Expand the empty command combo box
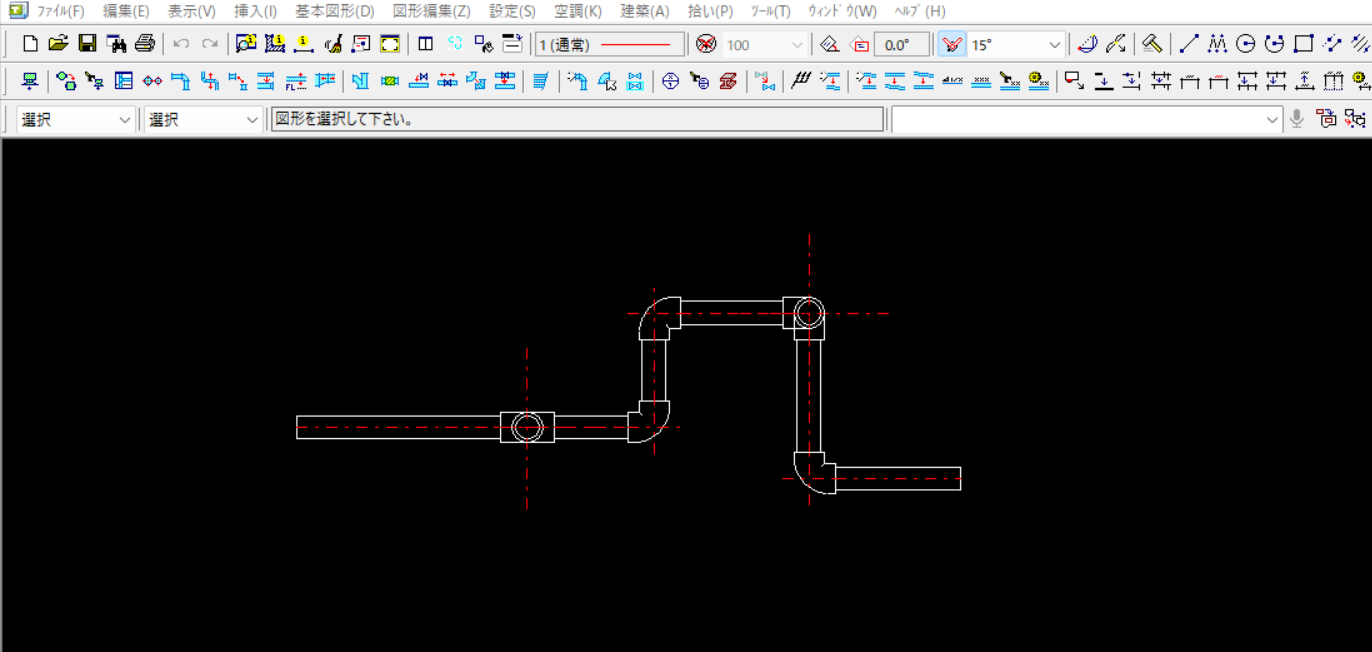Screen dimensions: 1372x652 (x=1273, y=120)
